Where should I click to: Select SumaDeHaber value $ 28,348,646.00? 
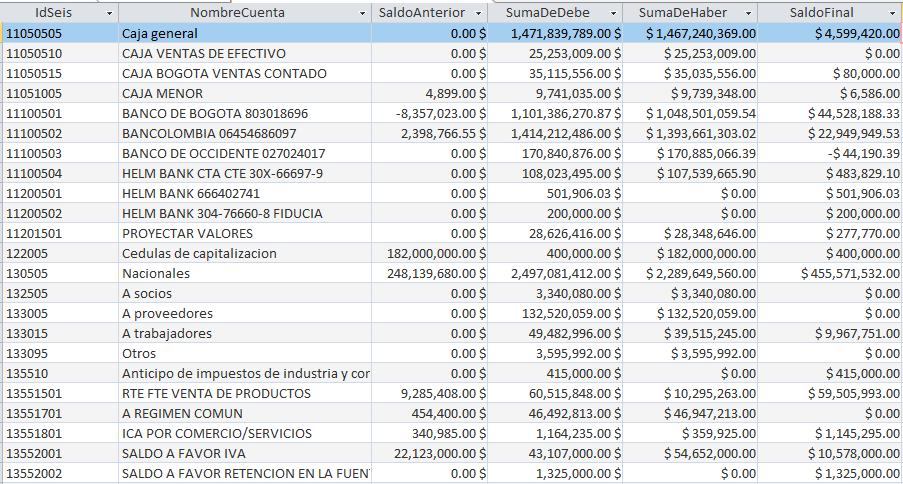pyautogui.click(x=690, y=233)
